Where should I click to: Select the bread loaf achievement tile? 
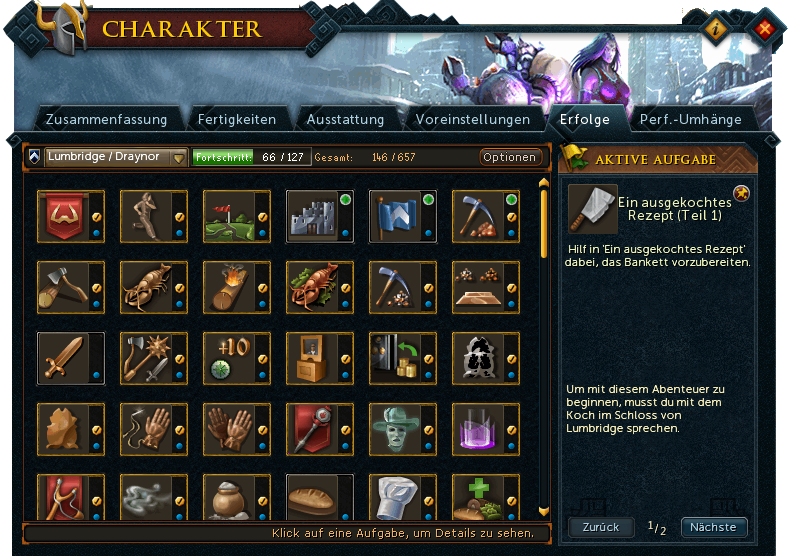pyautogui.click(x=320, y=497)
